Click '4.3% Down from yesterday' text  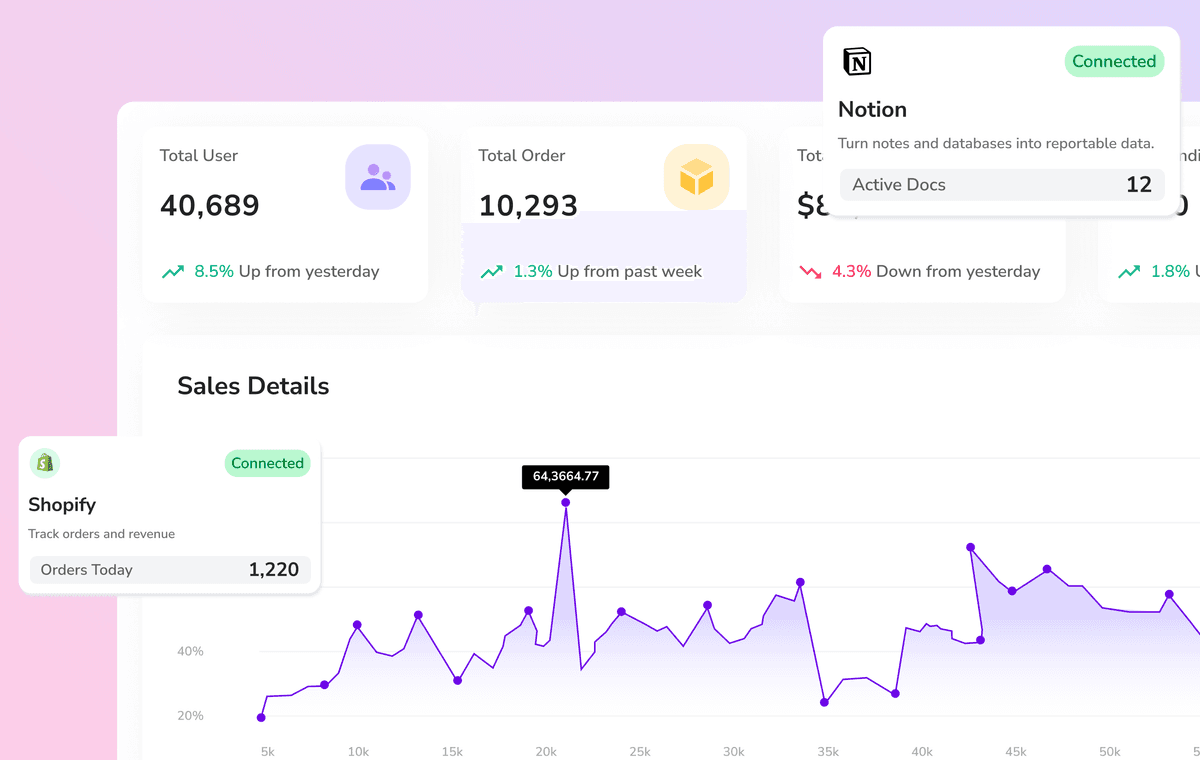(x=936, y=271)
